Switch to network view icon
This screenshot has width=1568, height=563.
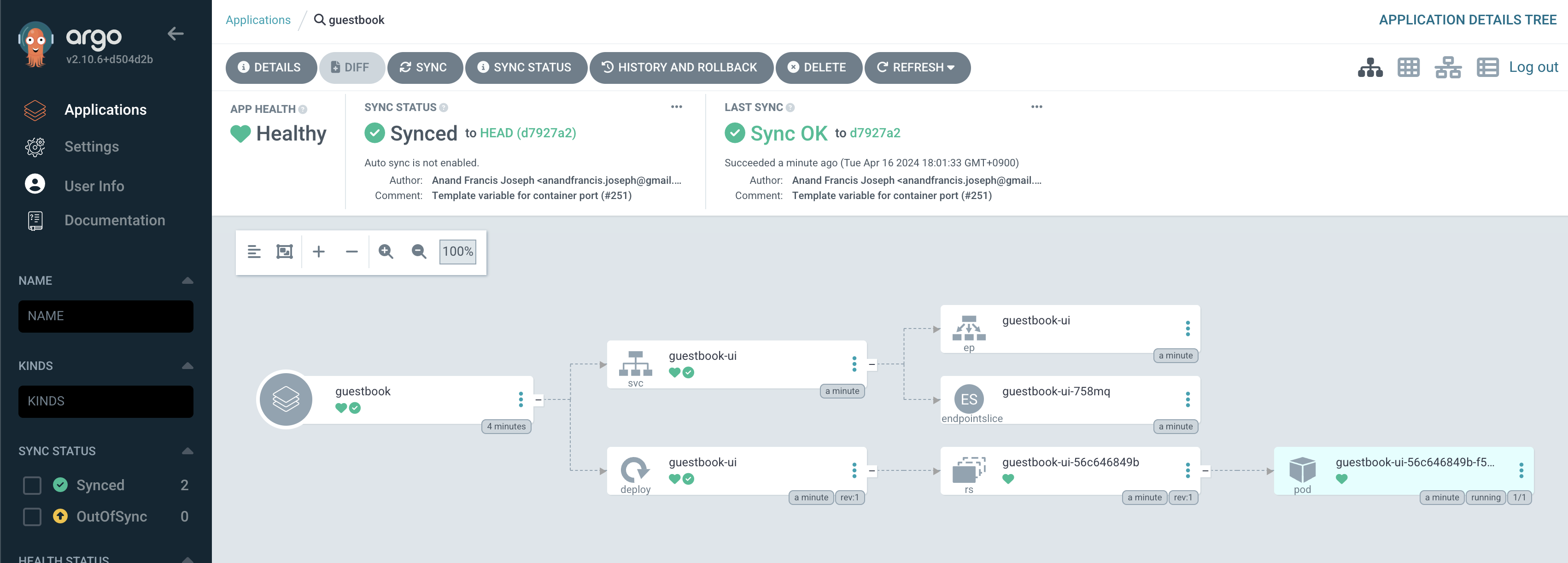[1447, 68]
